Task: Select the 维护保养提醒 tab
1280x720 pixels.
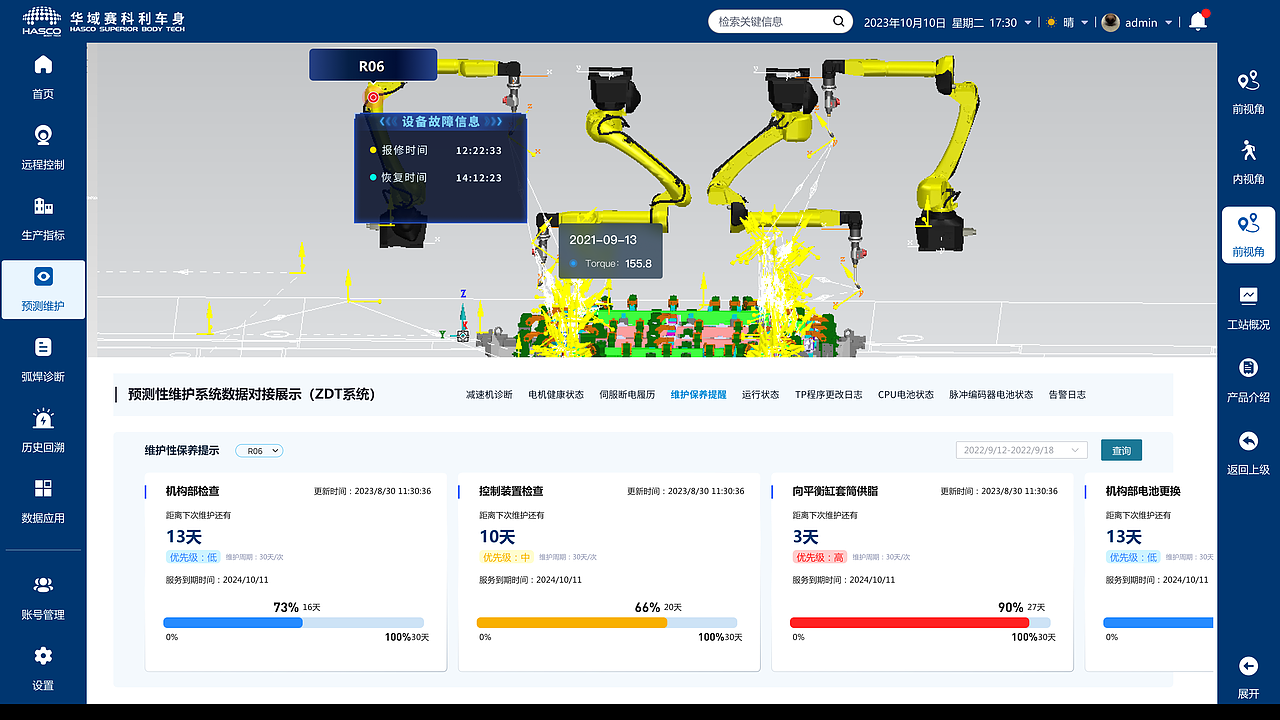Action: point(698,395)
